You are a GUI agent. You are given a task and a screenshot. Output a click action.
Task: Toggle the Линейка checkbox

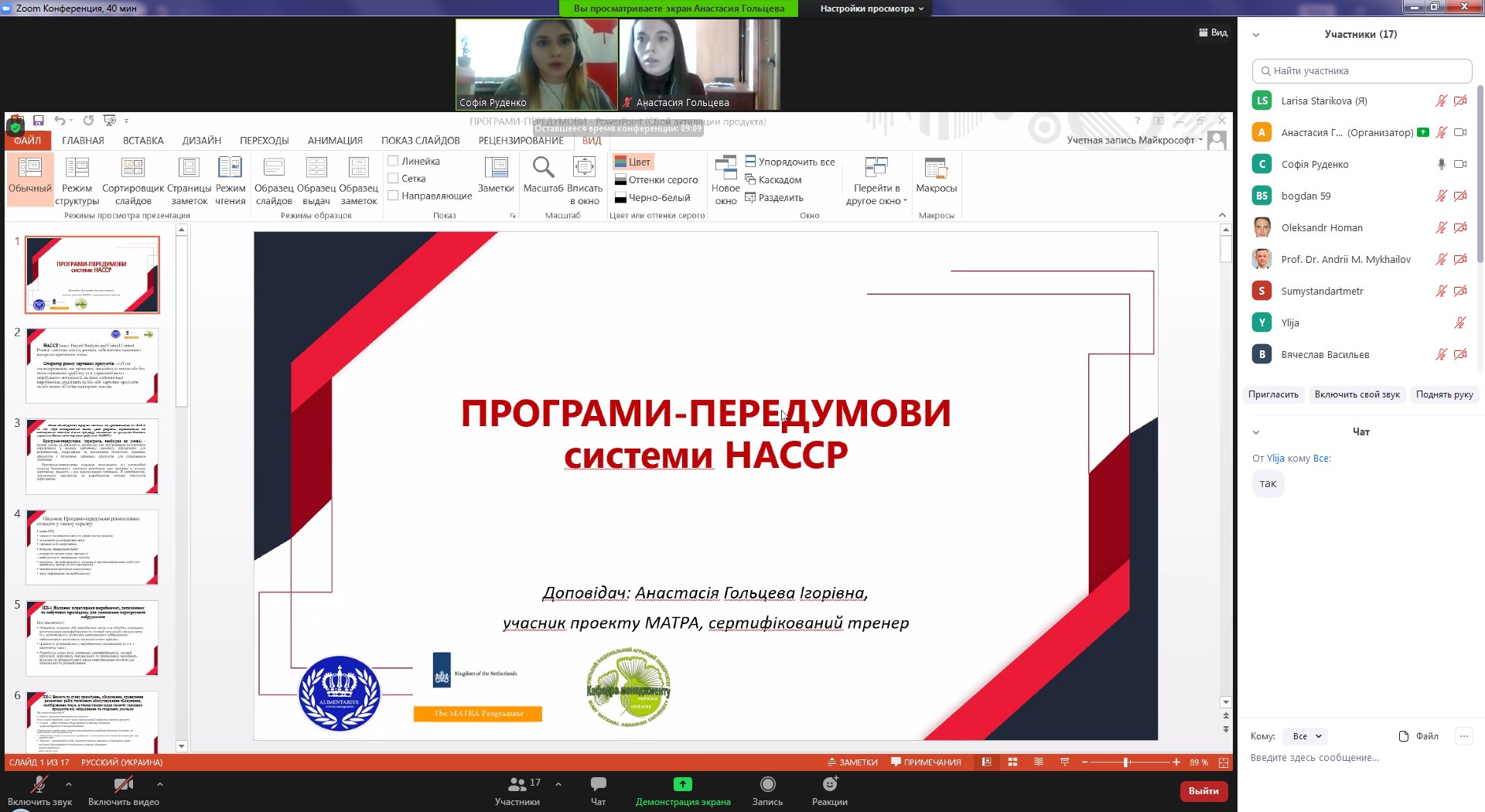[393, 161]
